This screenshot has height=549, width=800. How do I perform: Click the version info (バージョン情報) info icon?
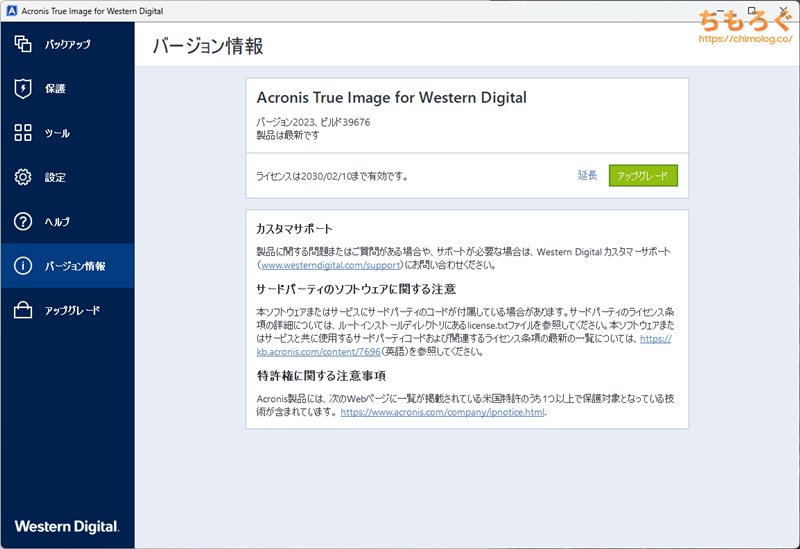[x=23, y=266]
